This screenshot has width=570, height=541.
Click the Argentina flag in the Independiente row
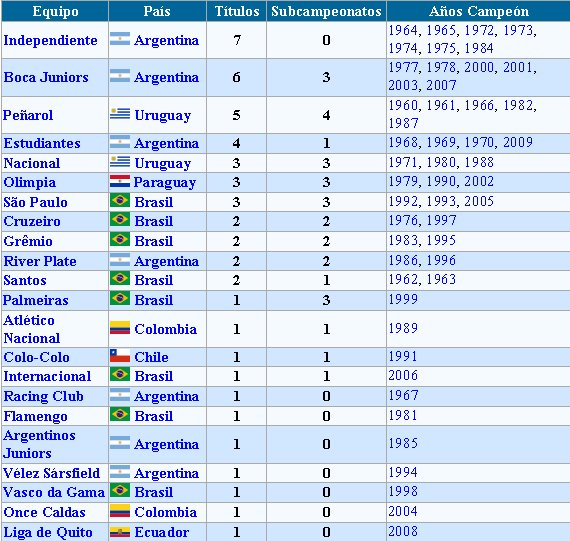[120, 39]
